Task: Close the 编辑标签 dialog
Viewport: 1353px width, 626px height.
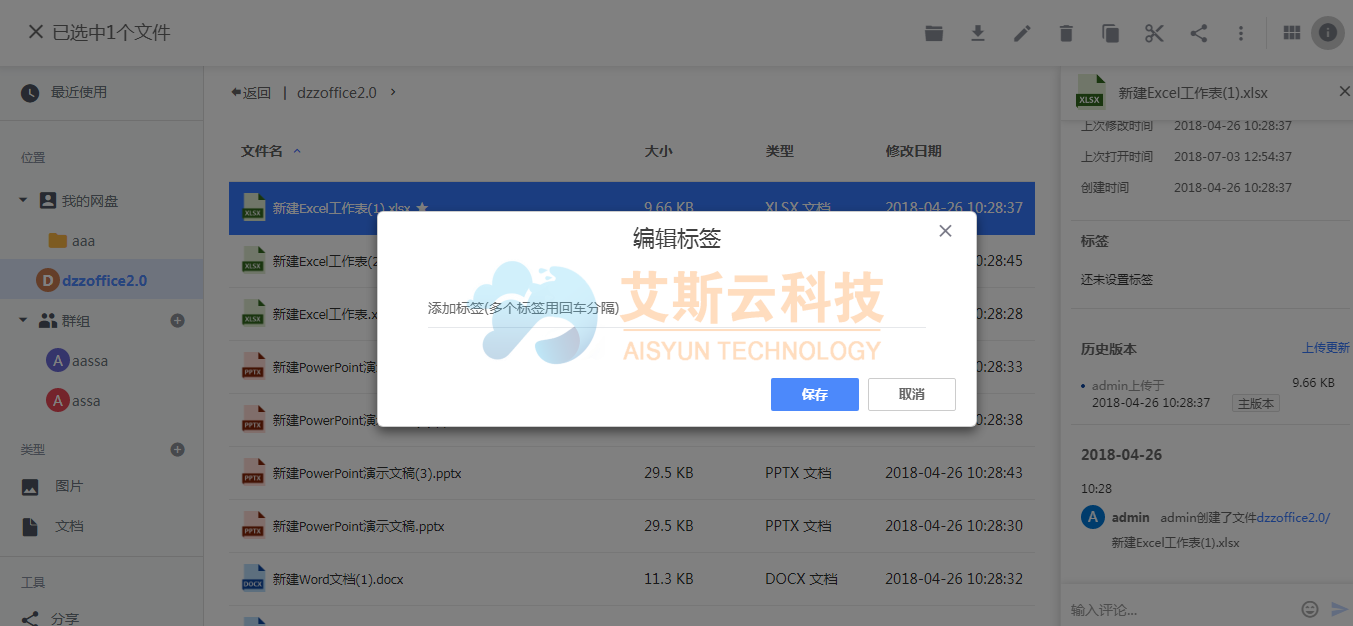Action: pyautogui.click(x=945, y=231)
